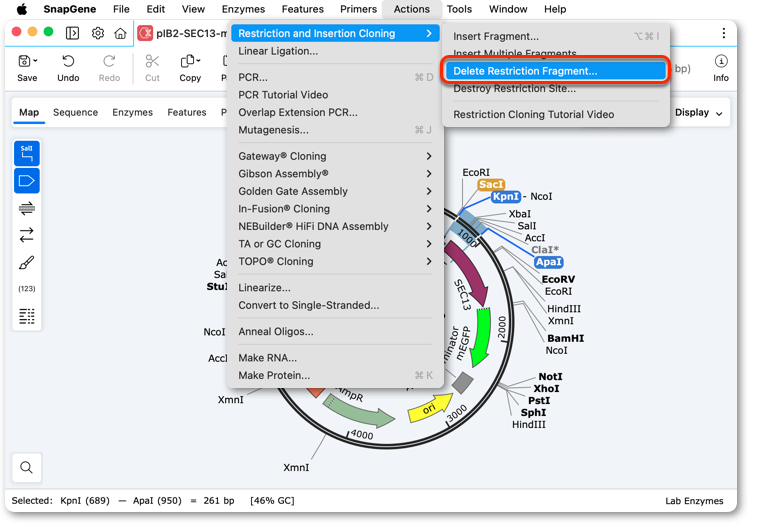Switch to the Sequence tab
This screenshot has width=764, height=523.
pyautogui.click(x=76, y=113)
